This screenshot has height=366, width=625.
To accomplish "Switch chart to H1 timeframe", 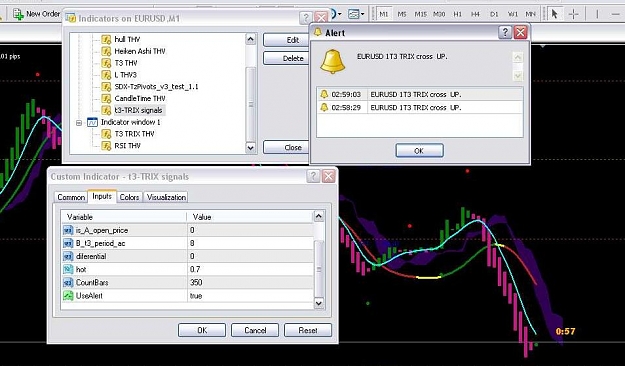I will (458, 14).
